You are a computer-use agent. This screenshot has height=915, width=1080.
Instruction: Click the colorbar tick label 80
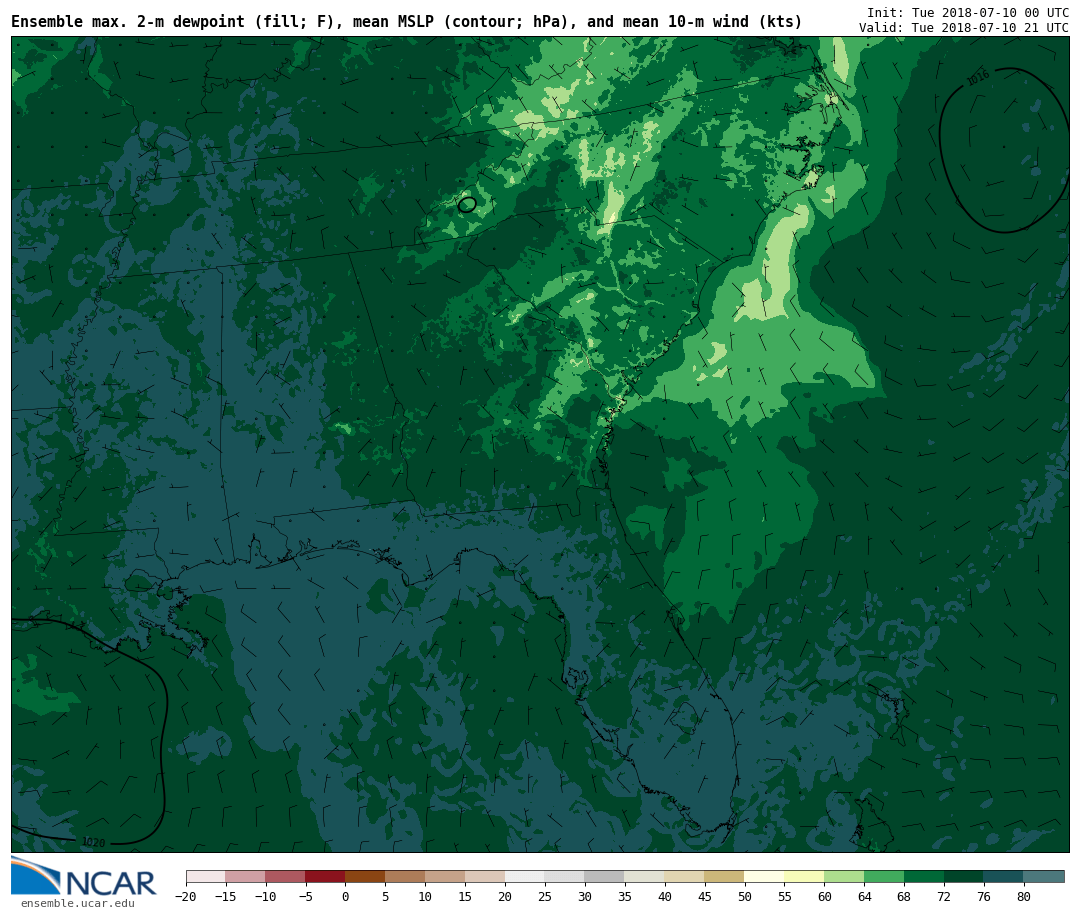pos(1023,897)
